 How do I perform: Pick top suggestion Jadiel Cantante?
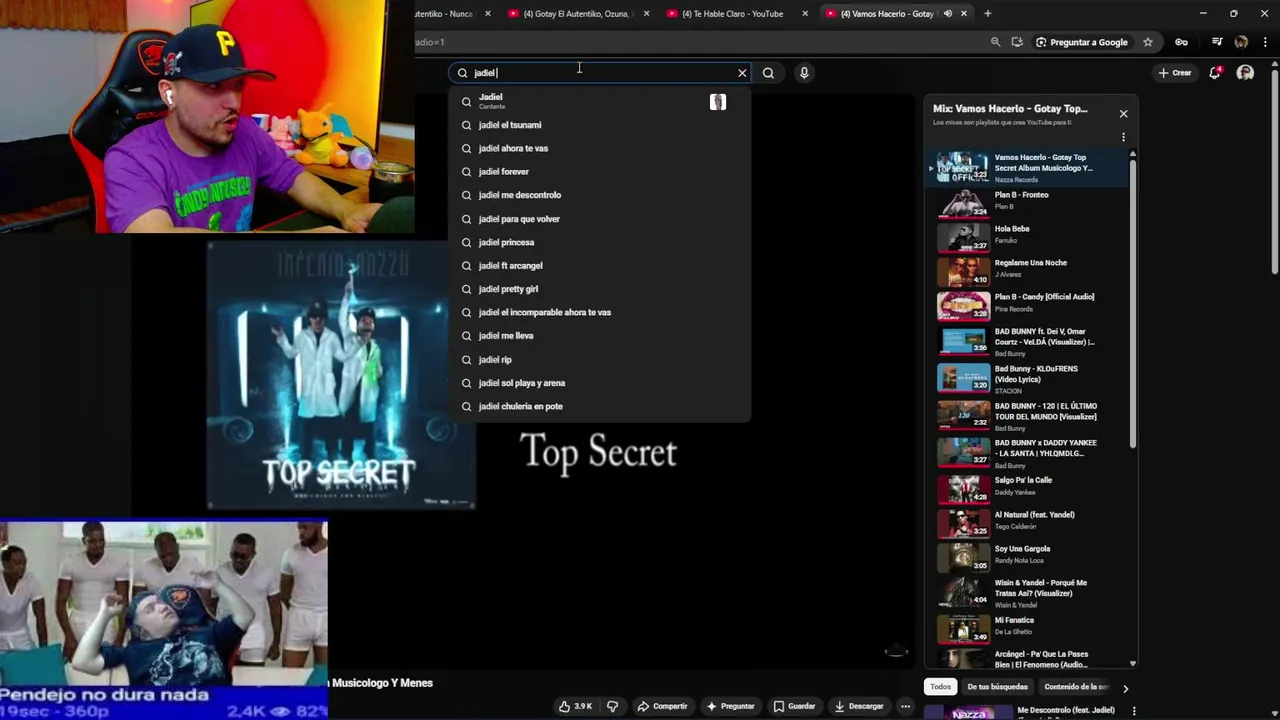[x=600, y=101]
